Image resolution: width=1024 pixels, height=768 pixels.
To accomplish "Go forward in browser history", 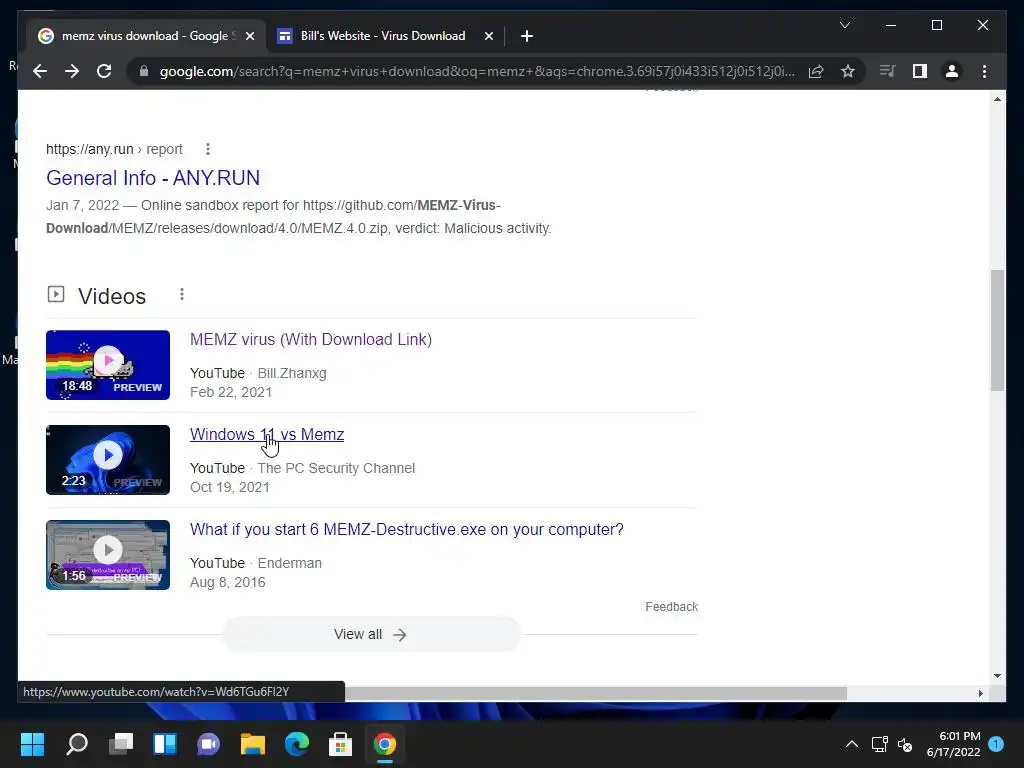I will [x=72, y=71].
